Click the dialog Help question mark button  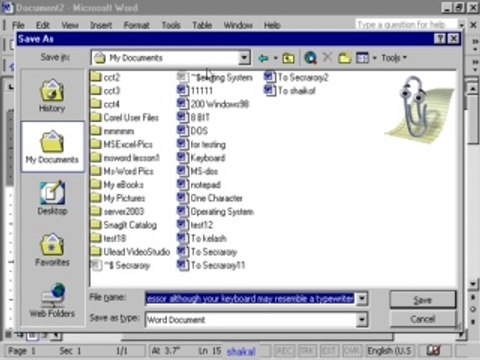click(x=440, y=39)
